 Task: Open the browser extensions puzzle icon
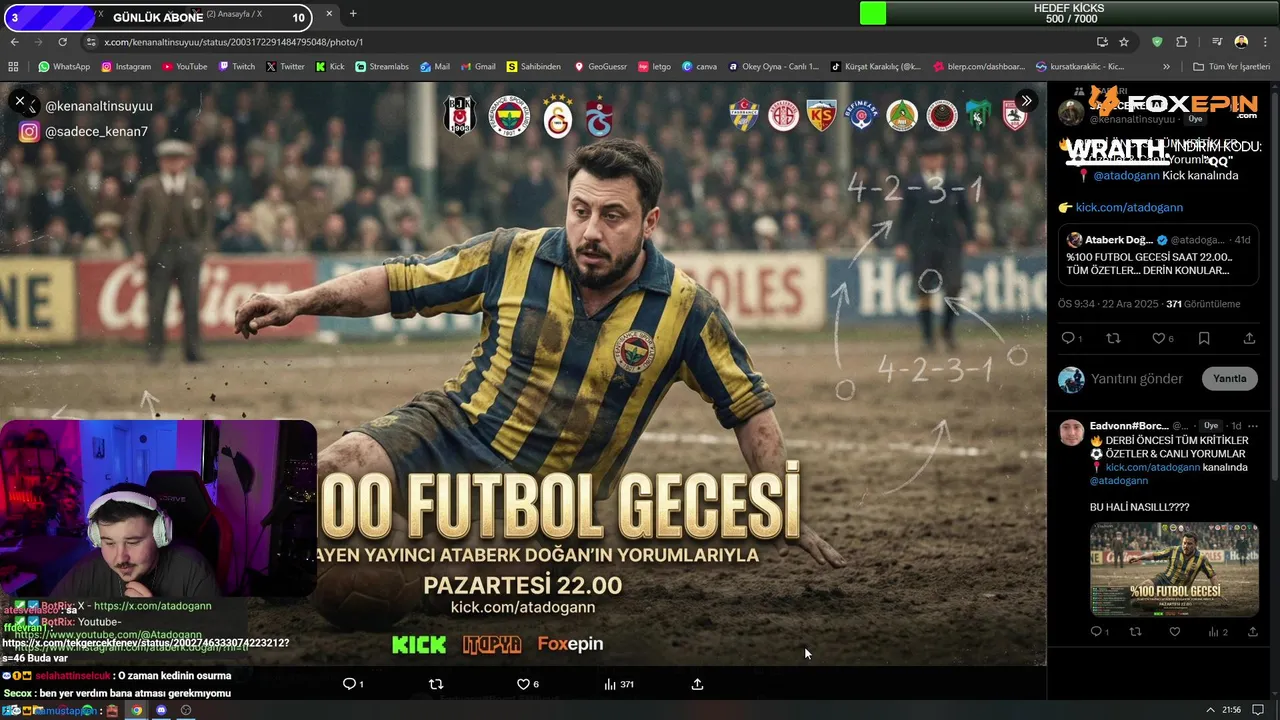(x=1181, y=42)
